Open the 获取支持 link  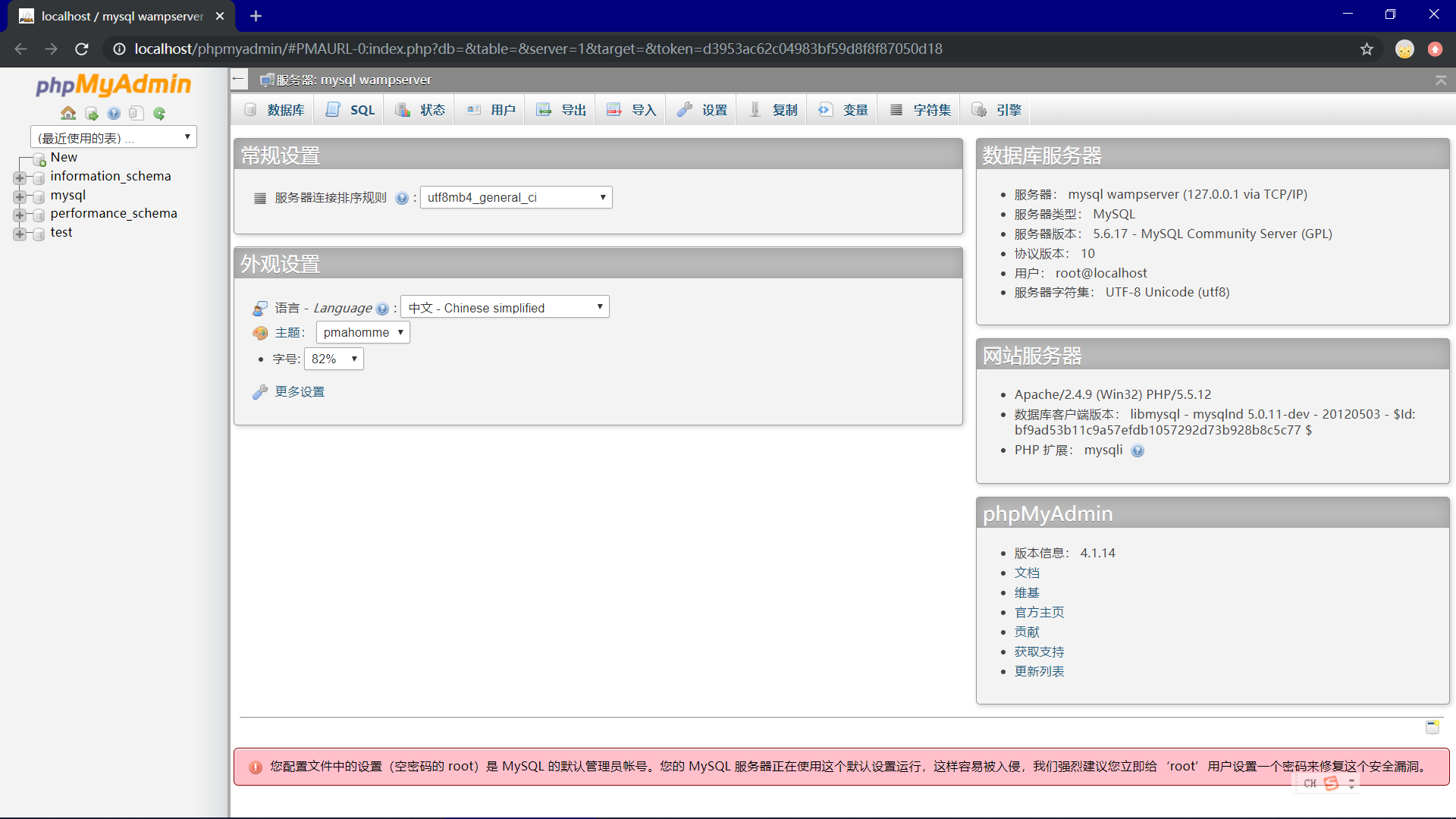coord(1039,652)
